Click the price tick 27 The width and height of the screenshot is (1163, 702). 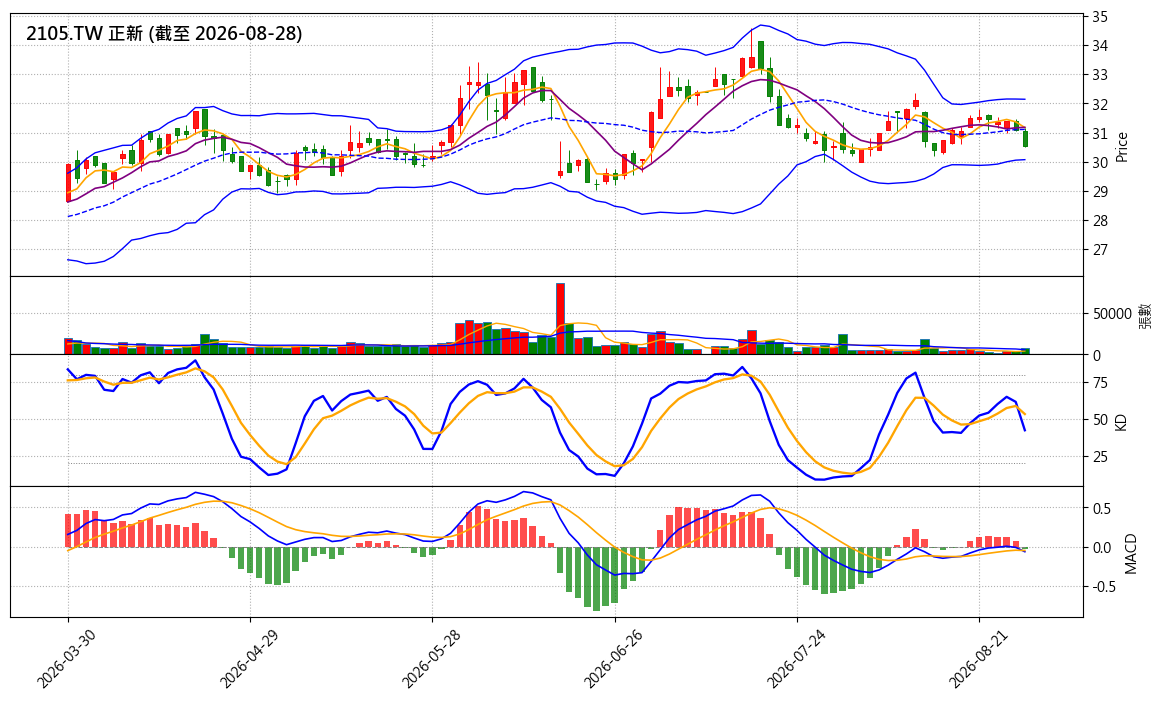(1100, 250)
